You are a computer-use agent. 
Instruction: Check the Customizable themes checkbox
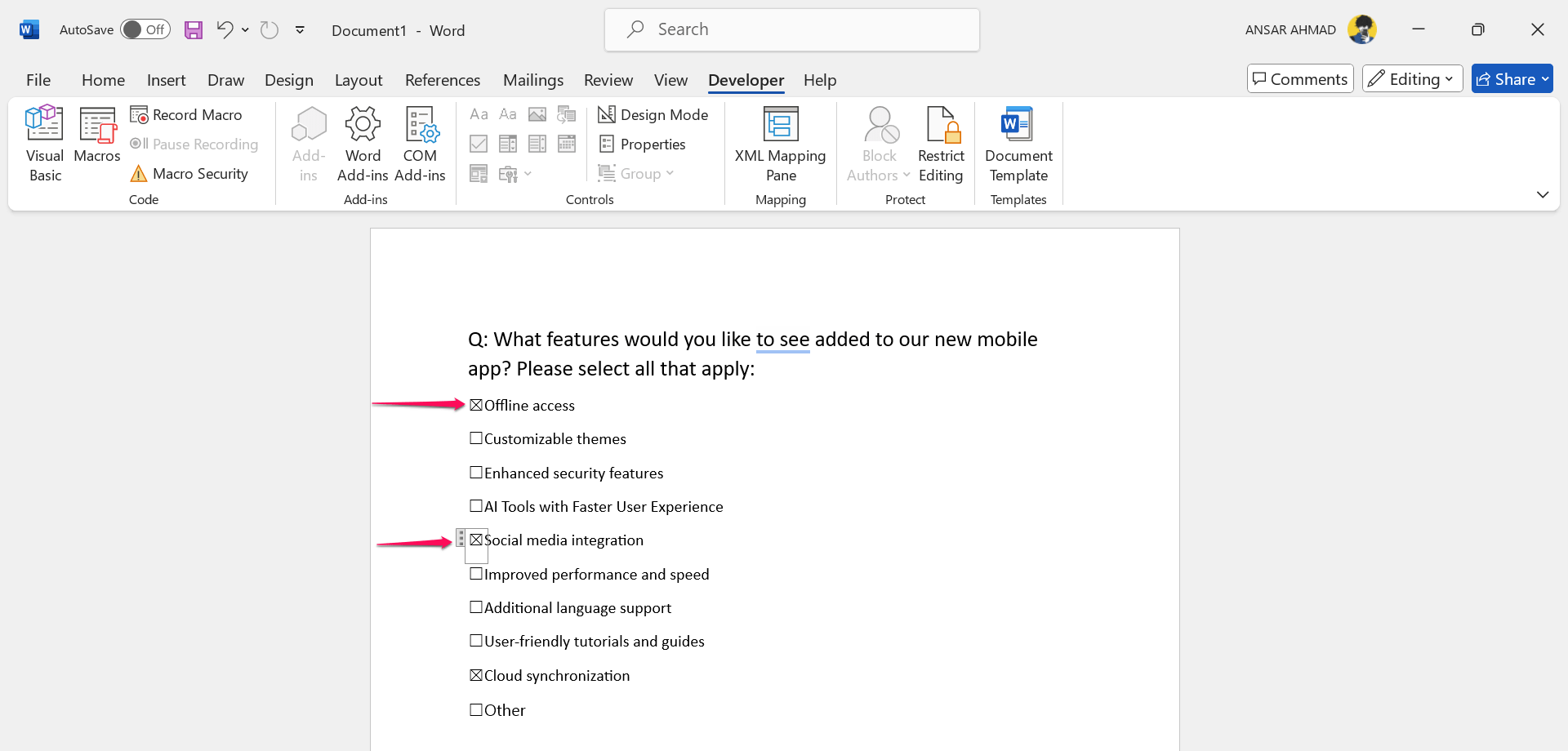coord(476,438)
